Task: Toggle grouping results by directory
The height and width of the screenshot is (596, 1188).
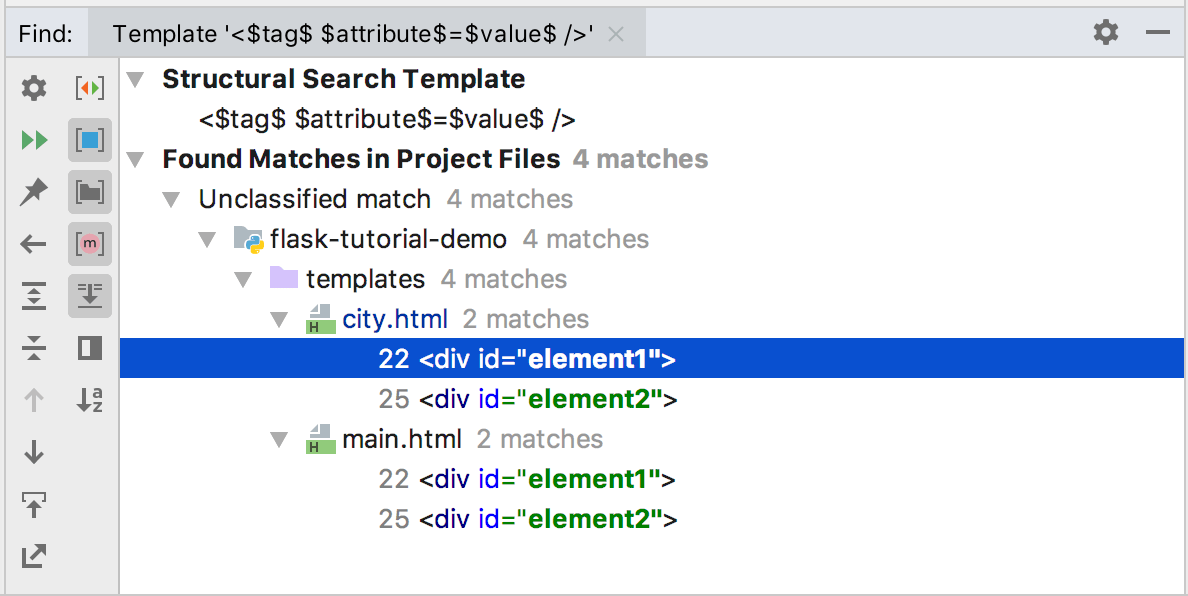Action: 89,192
